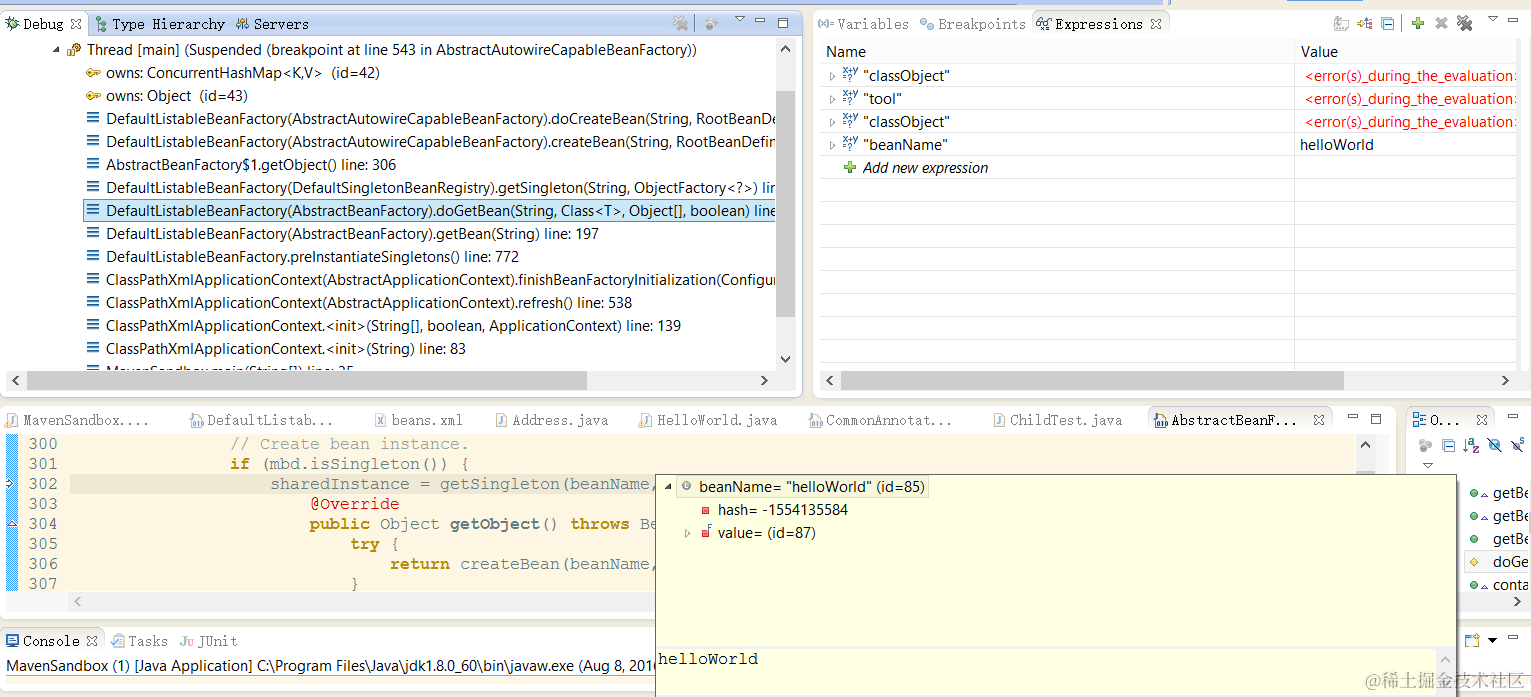Image resolution: width=1531 pixels, height=697 pixels.
Task: Click Remove All Expressions double-X icon
Action: point(1464,24)
